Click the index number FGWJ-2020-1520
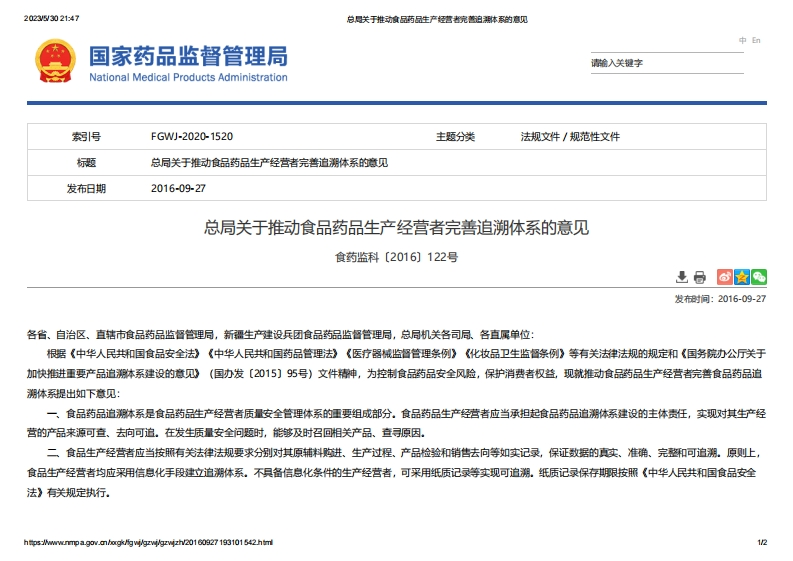The height and width of the screenshot is (561, 793). pyautogui.click(x=191, y=137)
